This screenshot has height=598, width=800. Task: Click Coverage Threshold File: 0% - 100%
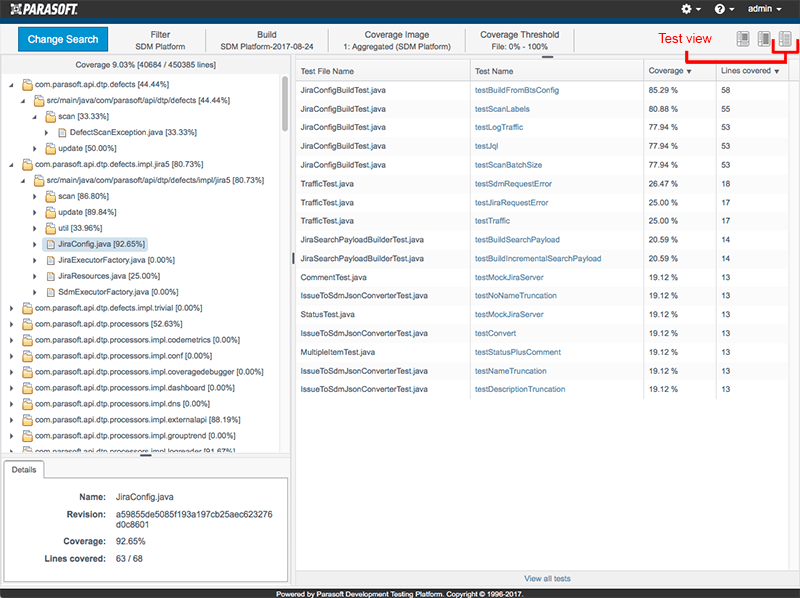click(x=519, y=40)
